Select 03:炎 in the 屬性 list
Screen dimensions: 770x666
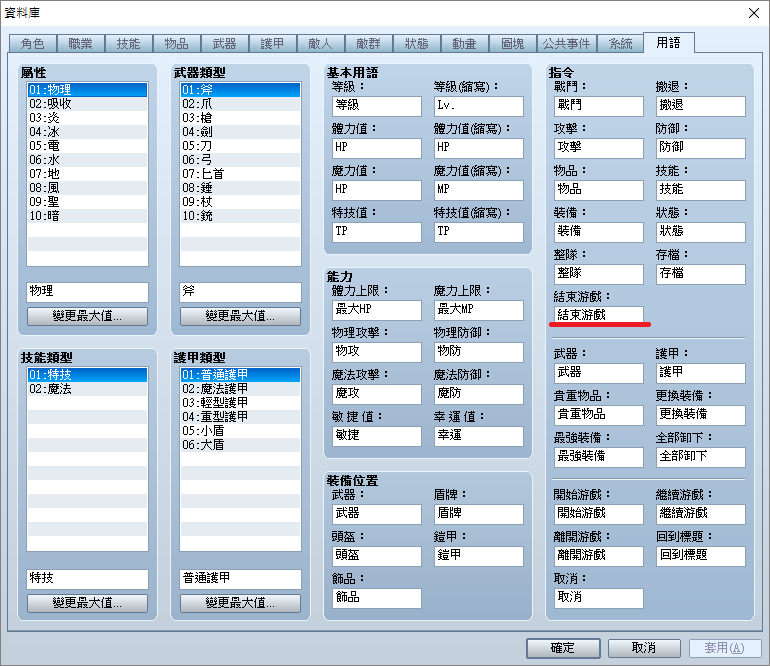[x=87, y=118]
